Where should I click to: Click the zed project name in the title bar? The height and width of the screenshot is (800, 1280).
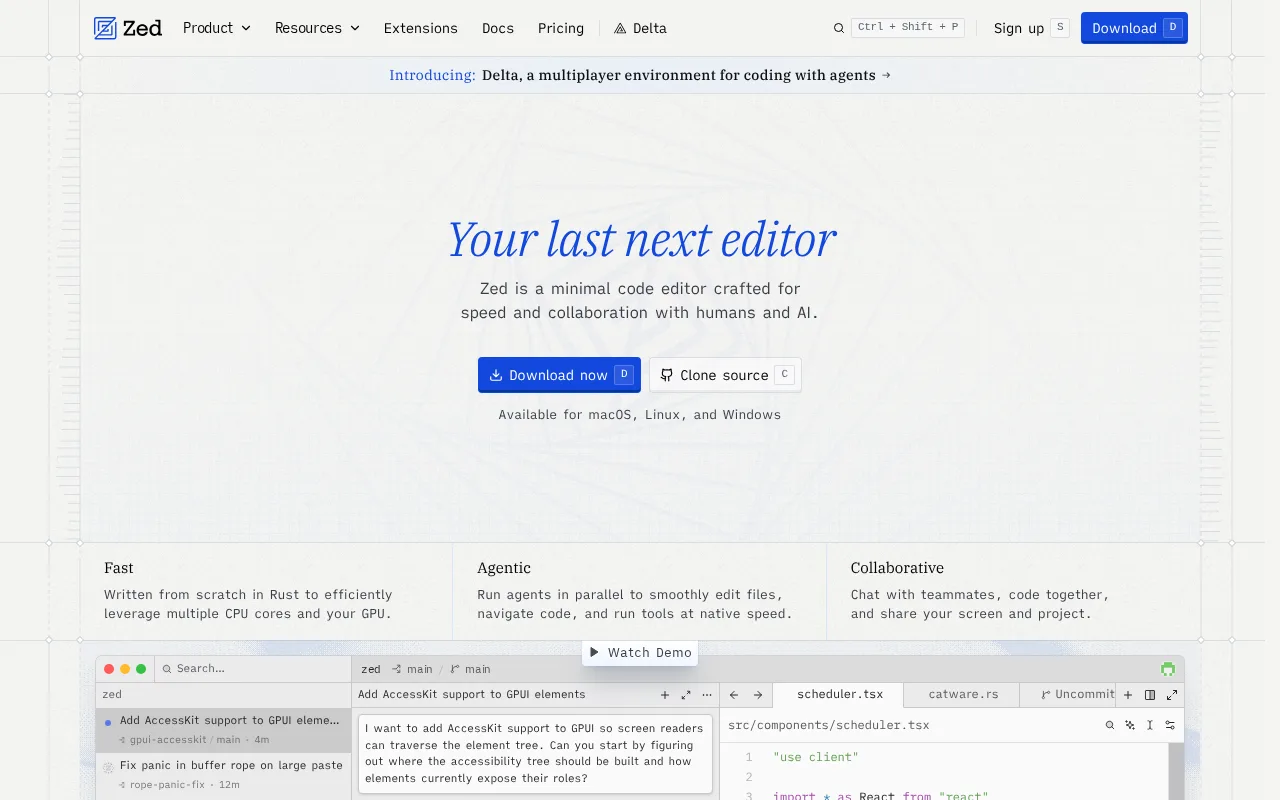pos(371,669)
